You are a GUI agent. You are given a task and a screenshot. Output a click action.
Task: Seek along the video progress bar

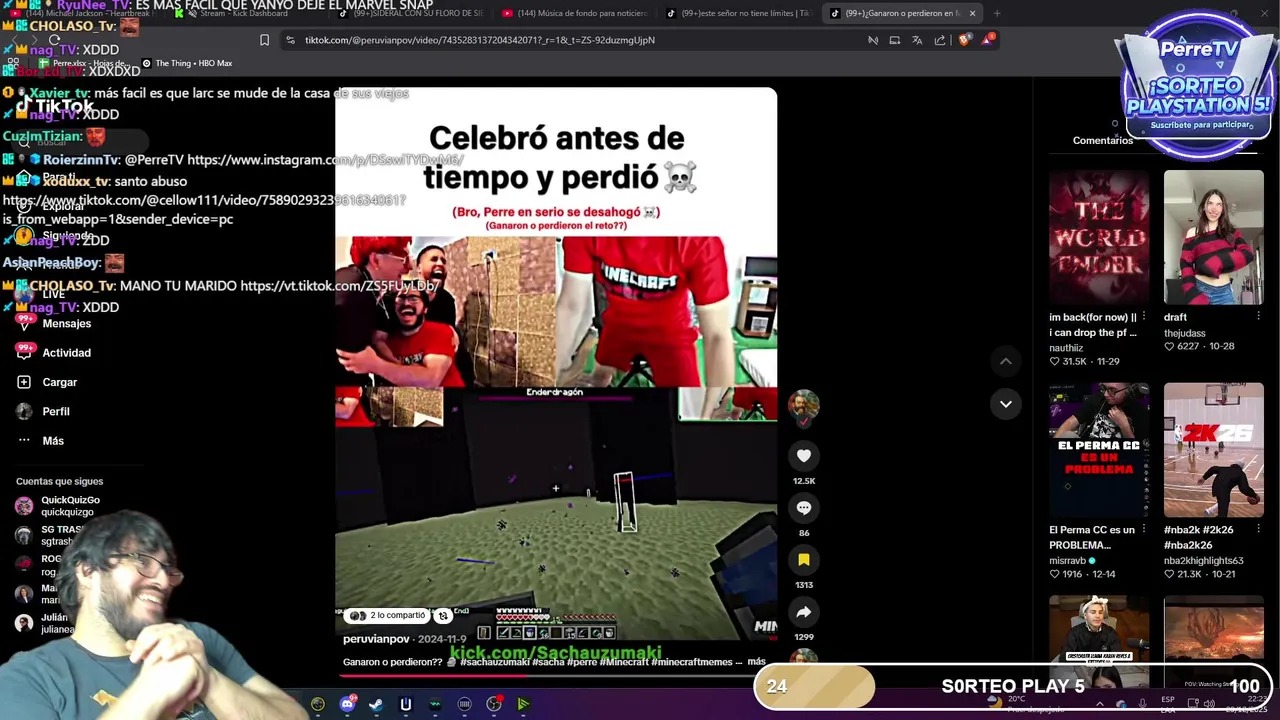tap(556, 675)
